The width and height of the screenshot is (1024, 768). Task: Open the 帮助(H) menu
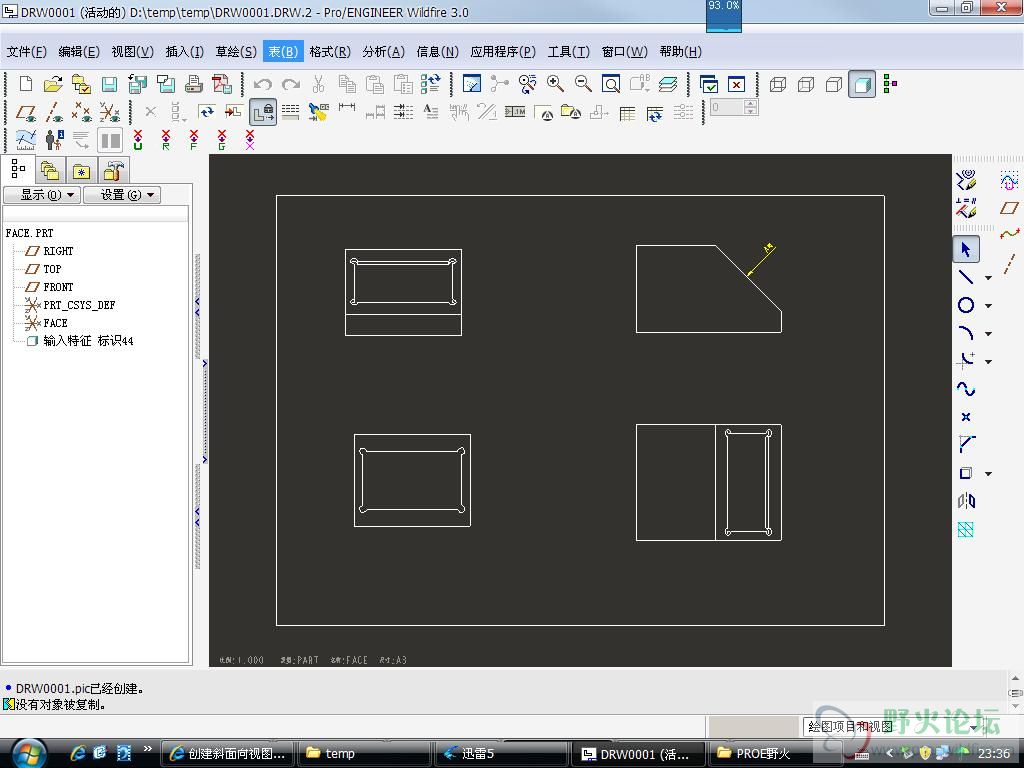point(680,52)
